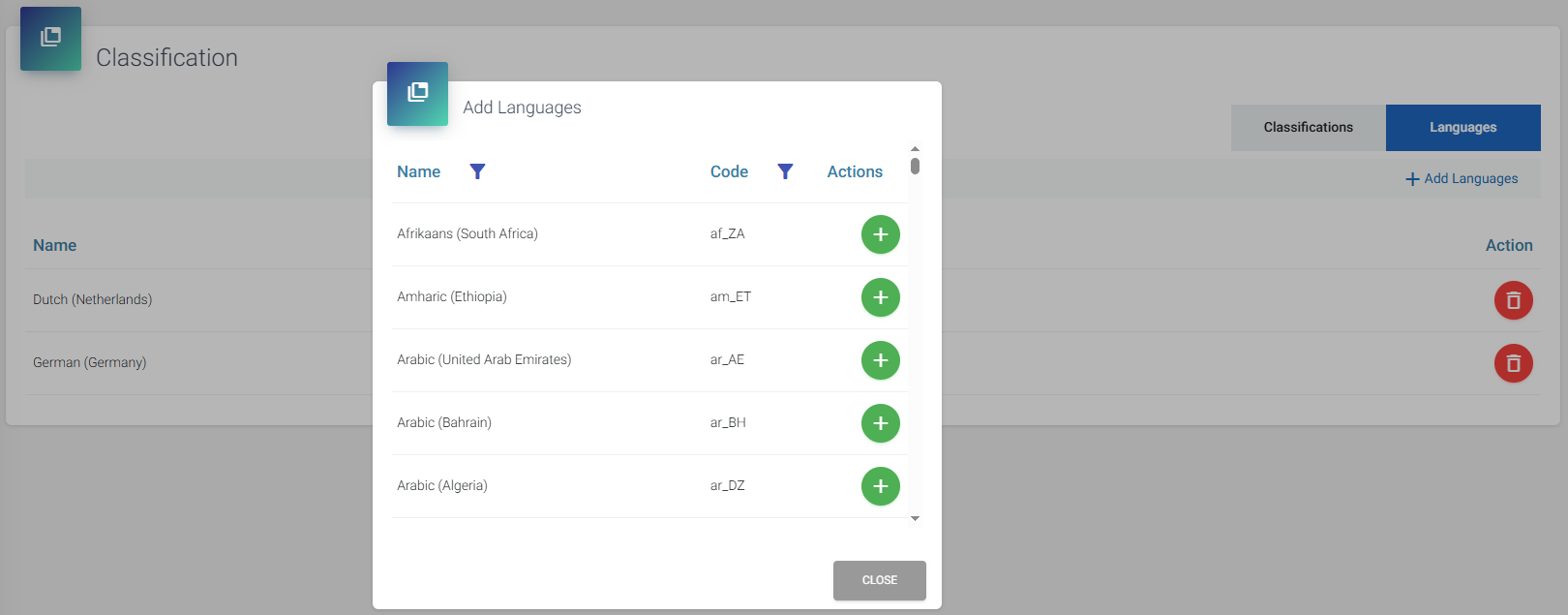Add Amharic (Ethiopia) using plus button
1568x615 pixels.
880,297
